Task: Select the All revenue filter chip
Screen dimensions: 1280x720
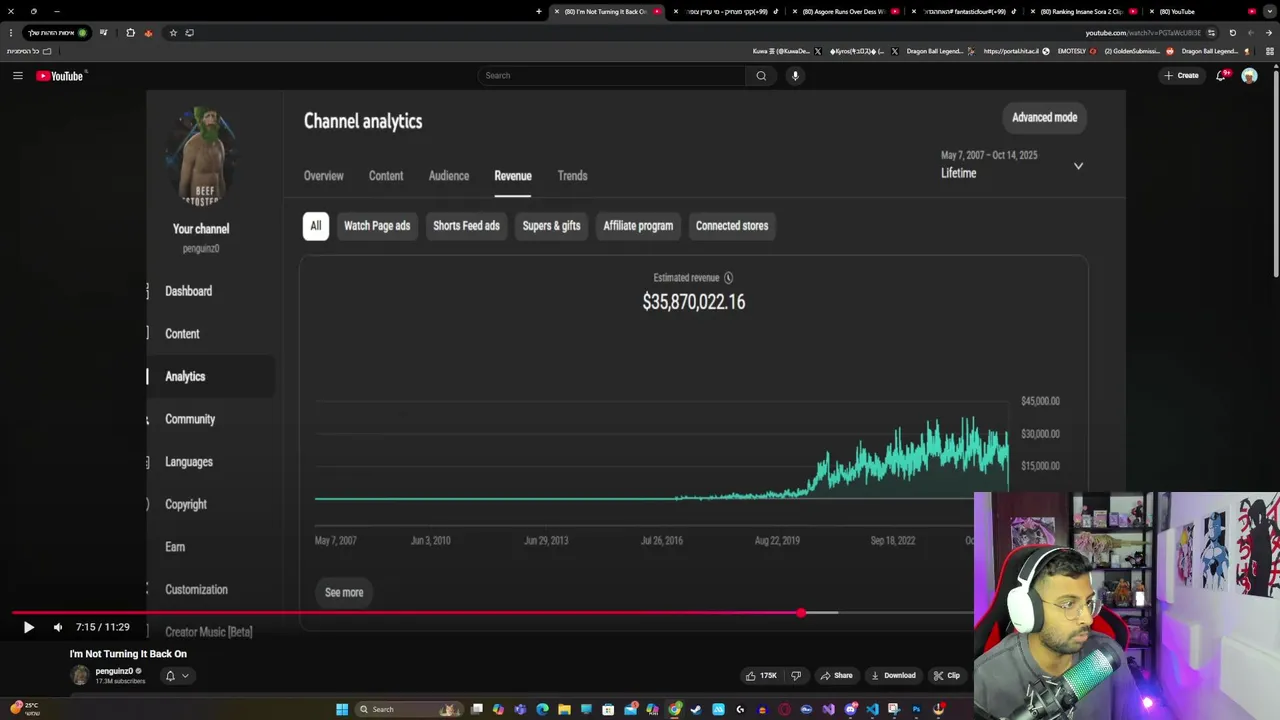Action: coord(316,226)
